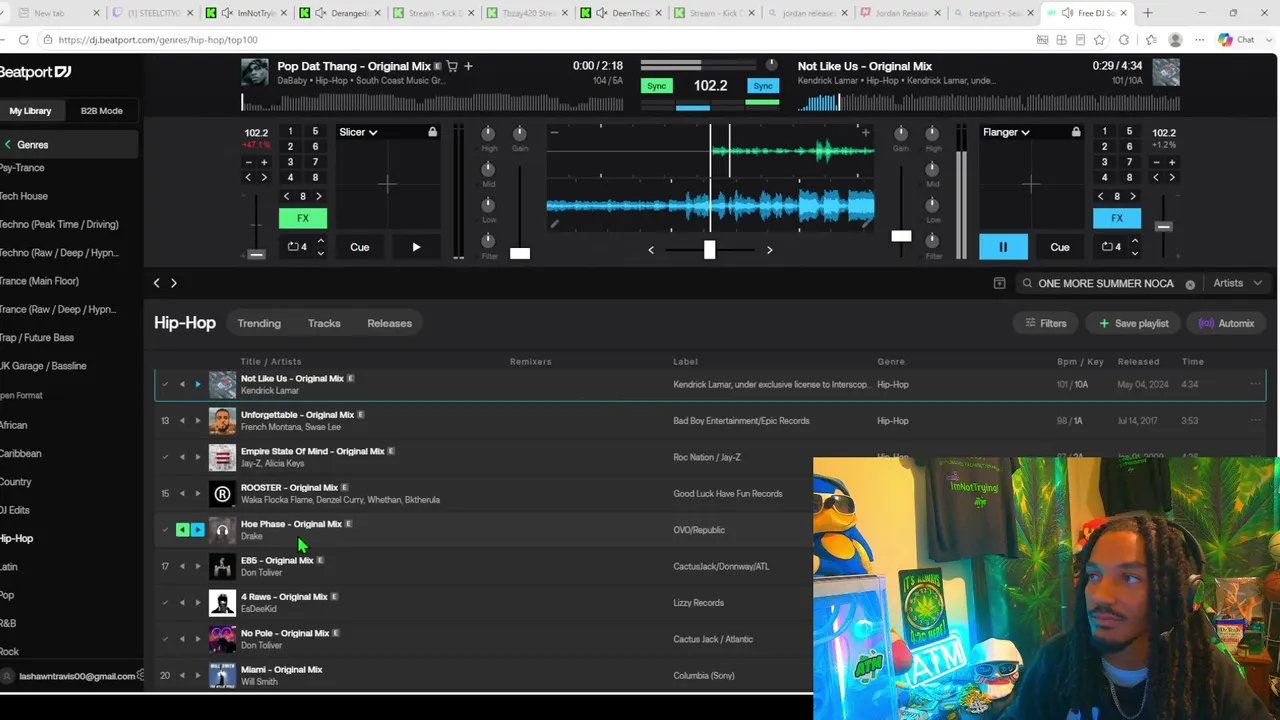Viewport: 1280px width, 720px height.
Task: Zoom in the waveform with plus icon
Action: 865,132
